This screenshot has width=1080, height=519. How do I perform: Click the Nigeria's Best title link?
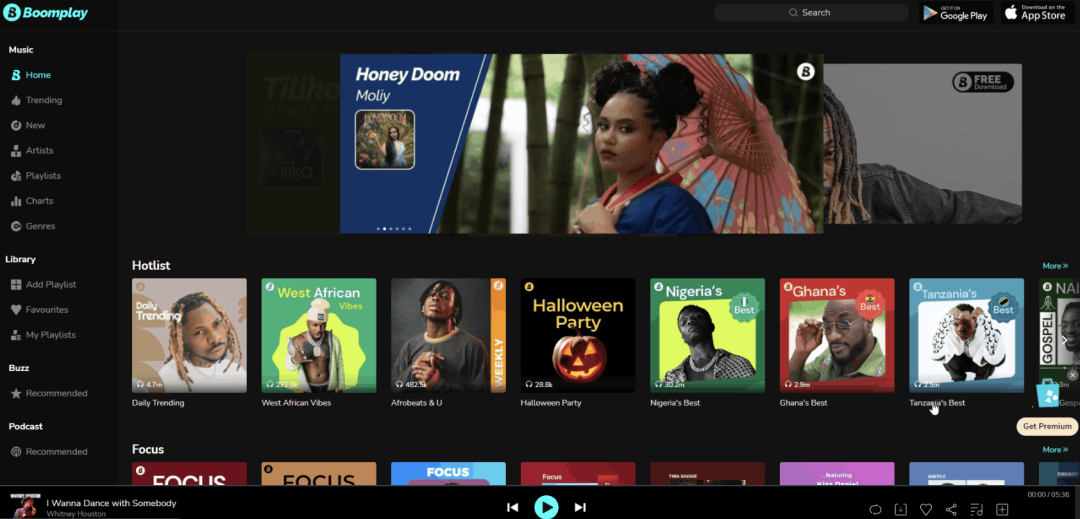[674, 403]
